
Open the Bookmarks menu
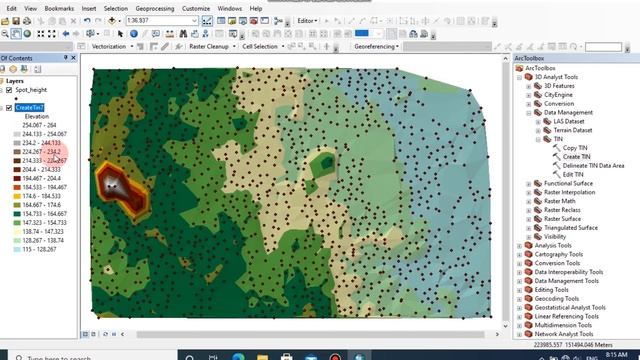click(59, 8)
